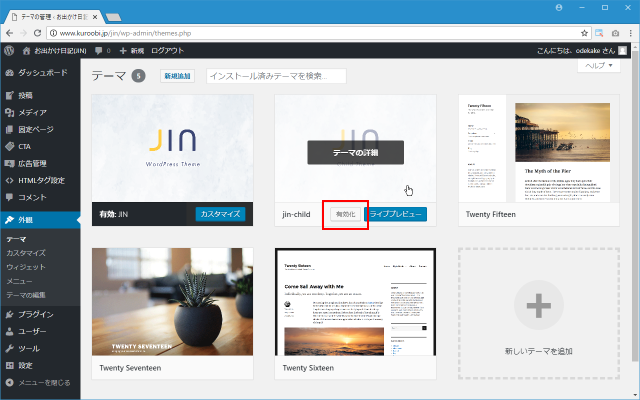Screen dimensions: 640x400
Task: Open the コメント menu
Action: 40,198
